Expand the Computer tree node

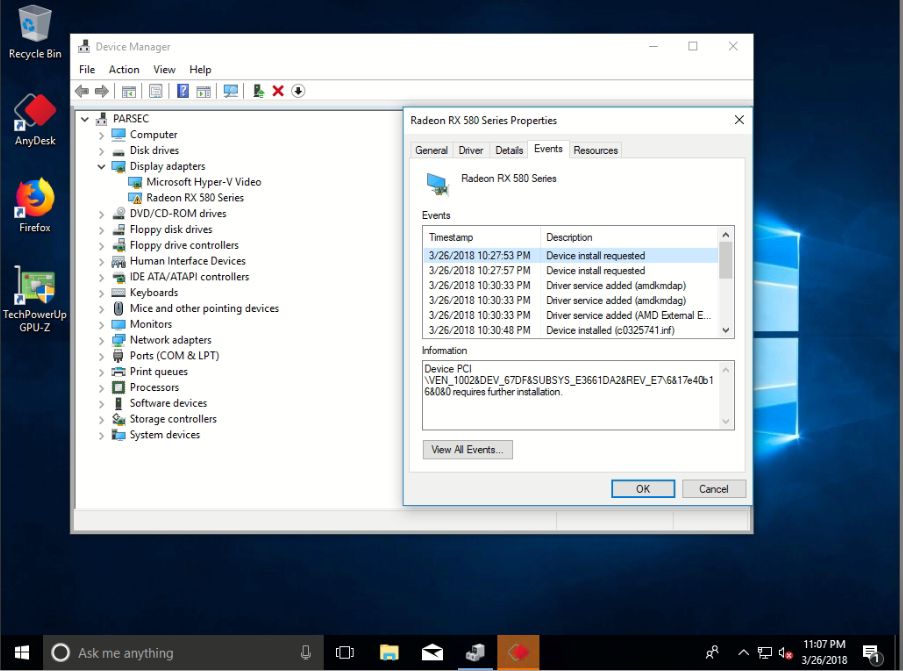(x=101, y=135)
